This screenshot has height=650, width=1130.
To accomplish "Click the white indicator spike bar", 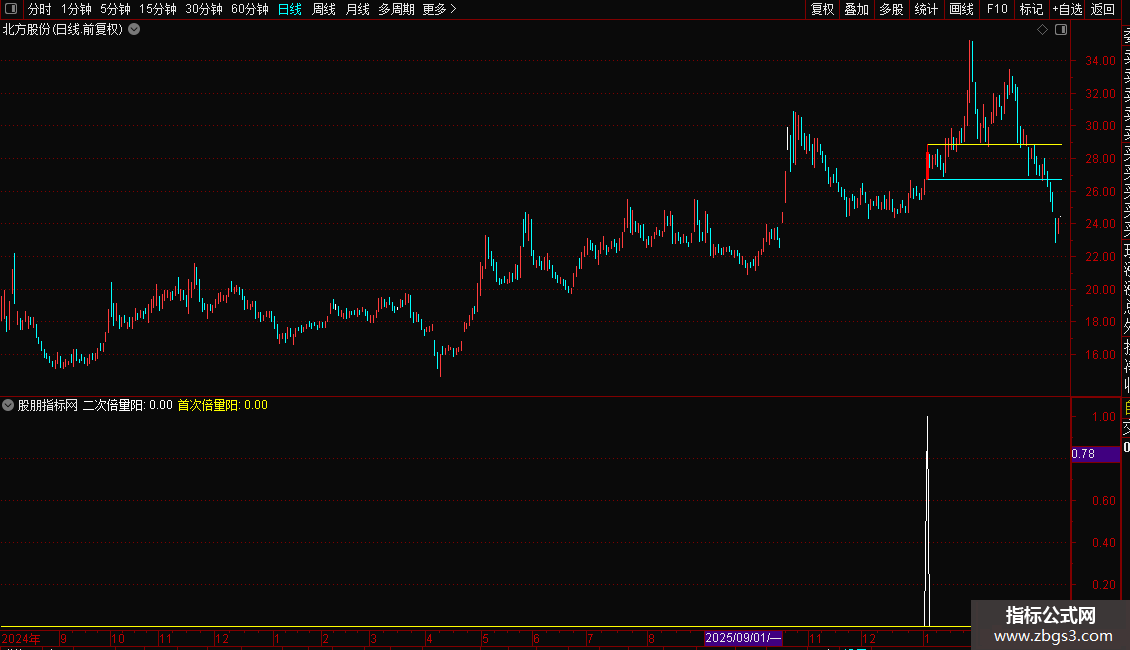I will 927,521.
